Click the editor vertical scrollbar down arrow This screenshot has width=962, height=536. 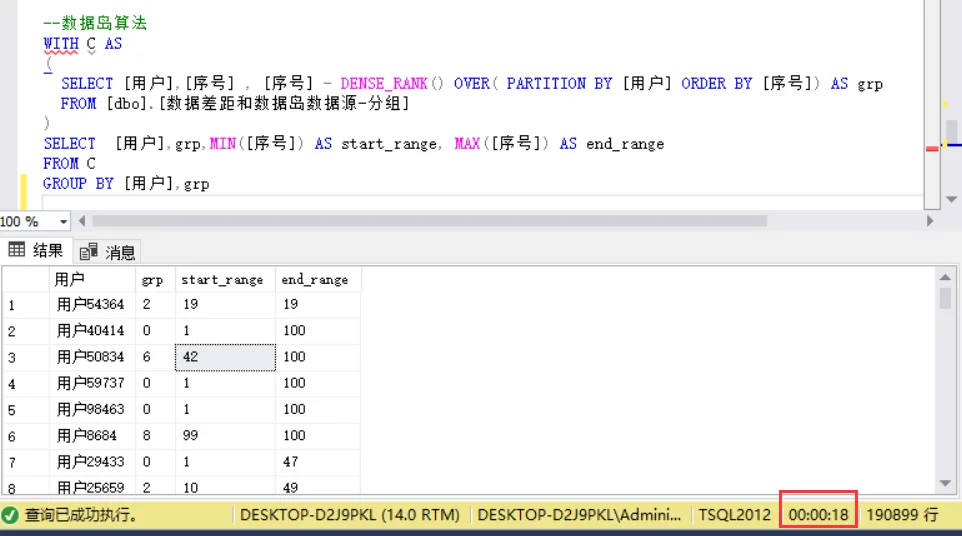click(x=952, y=199)
